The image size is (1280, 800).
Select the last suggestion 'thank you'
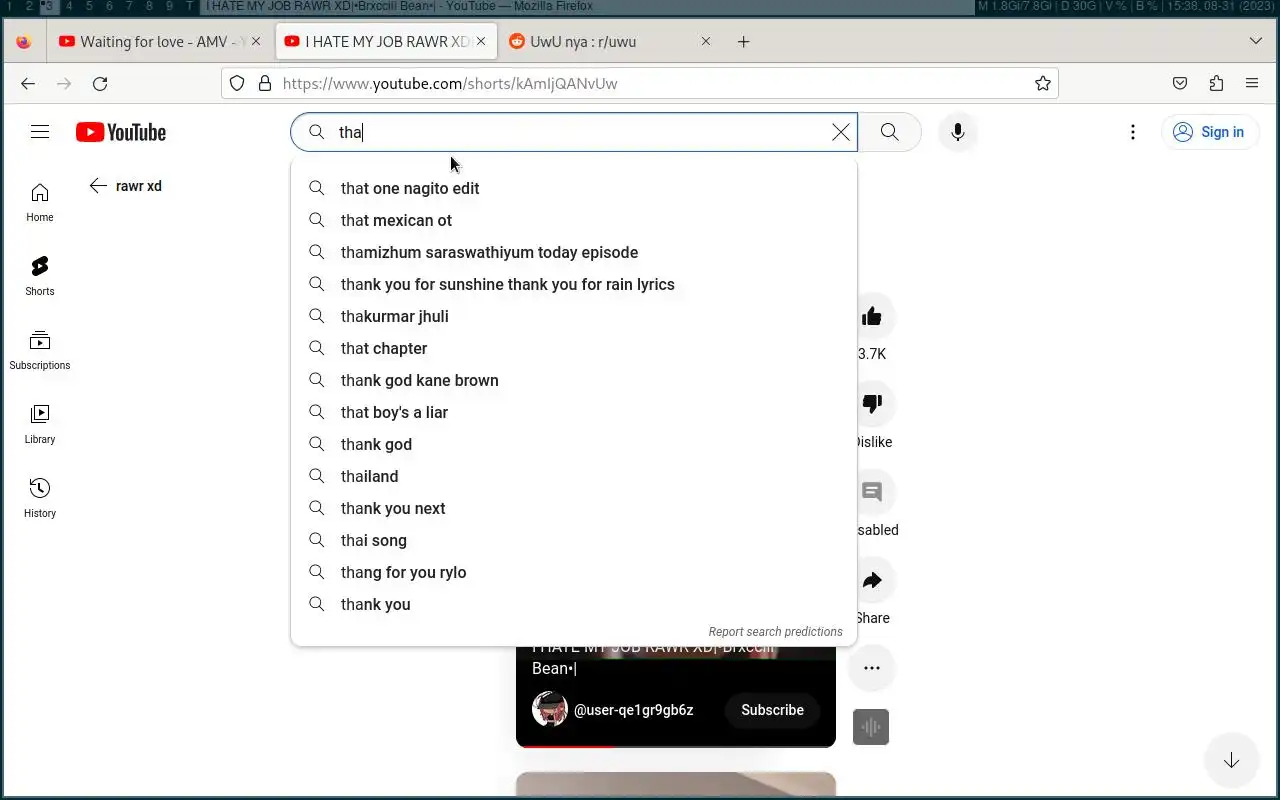(x=574, y=604)
